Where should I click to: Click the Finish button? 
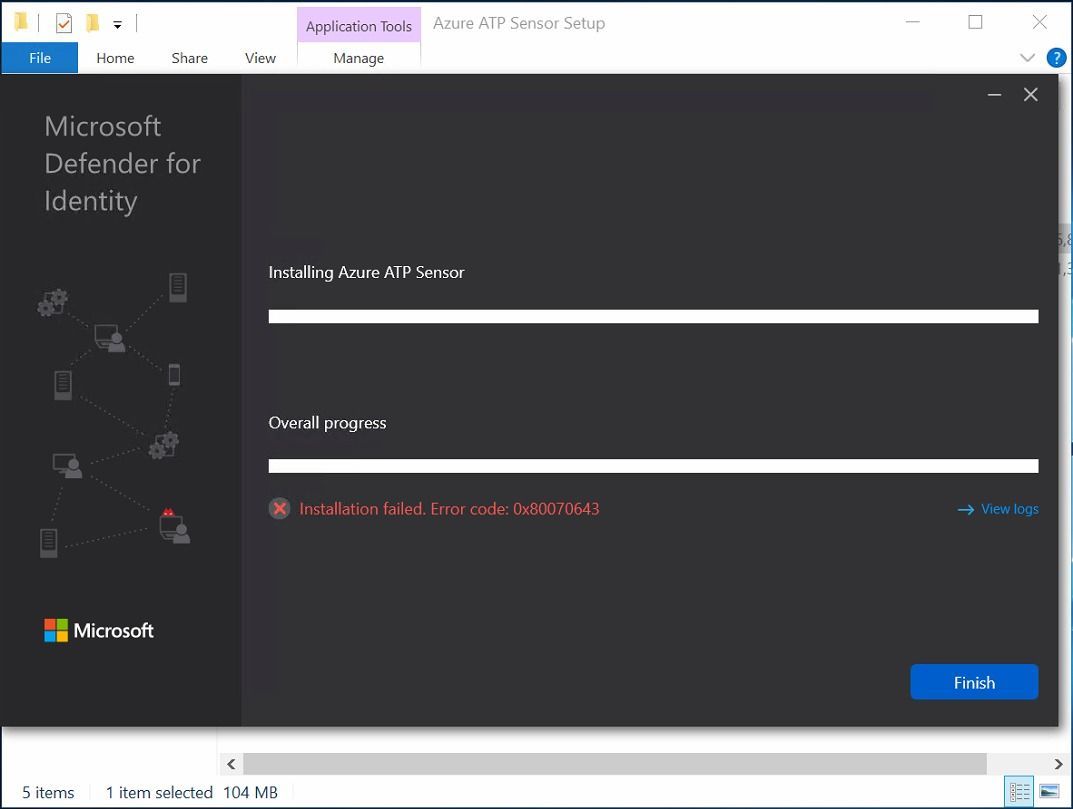tap(974, 682)
